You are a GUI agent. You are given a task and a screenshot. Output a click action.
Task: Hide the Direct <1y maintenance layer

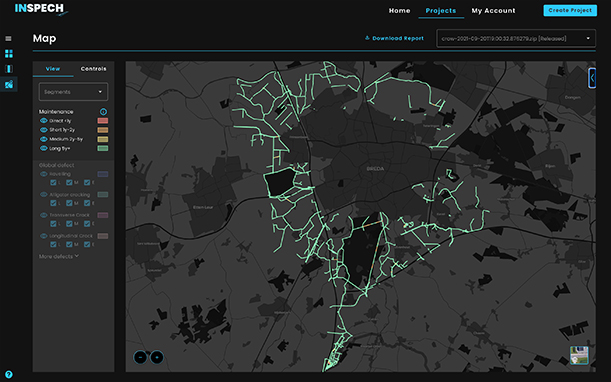44,121
